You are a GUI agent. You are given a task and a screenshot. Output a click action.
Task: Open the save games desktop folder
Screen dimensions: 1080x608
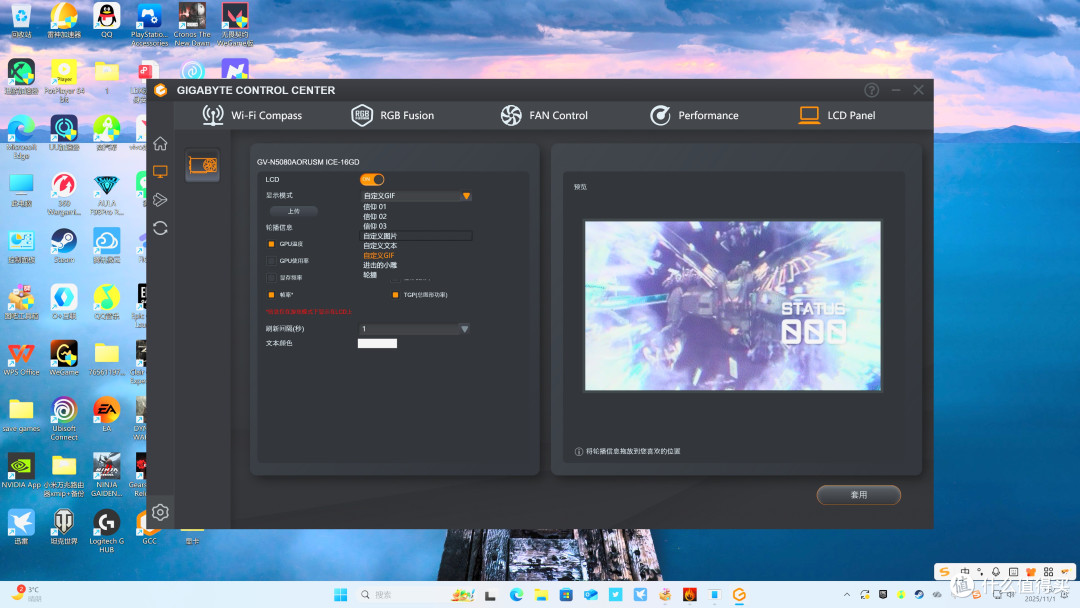click(x=21, y=414)
